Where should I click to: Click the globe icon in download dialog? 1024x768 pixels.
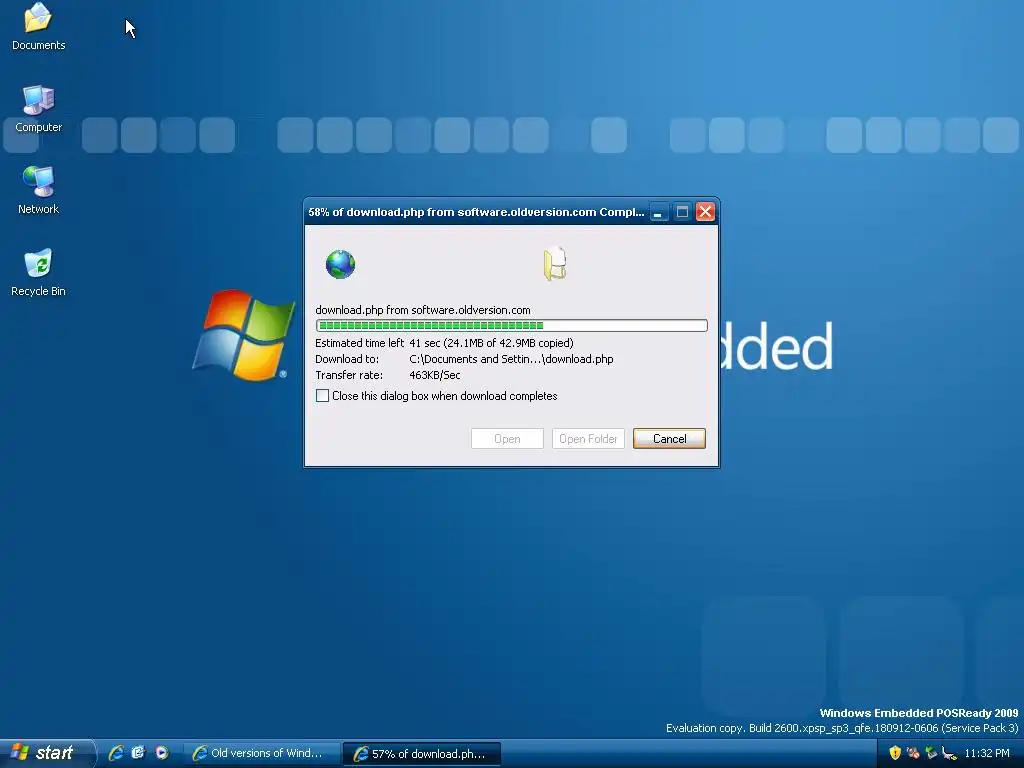pyautogui.click(x=340, y=264)
